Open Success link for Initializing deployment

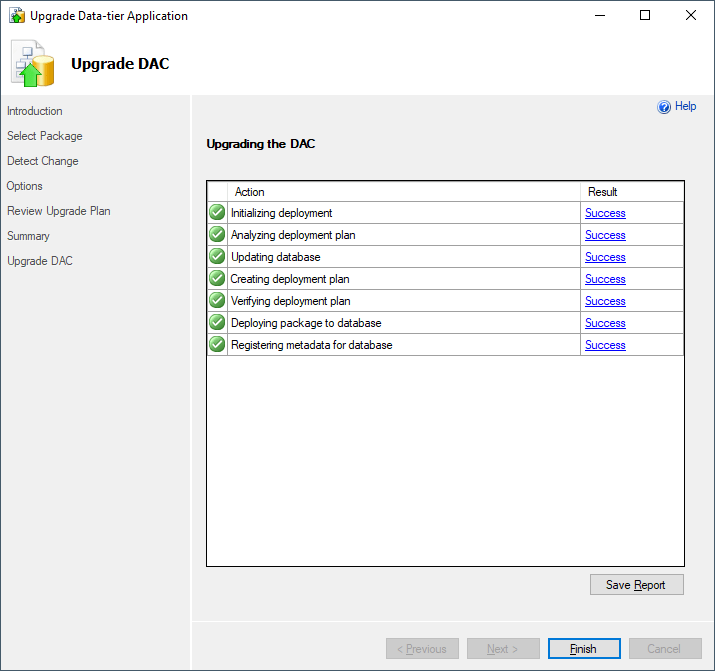tap(605, 213)
